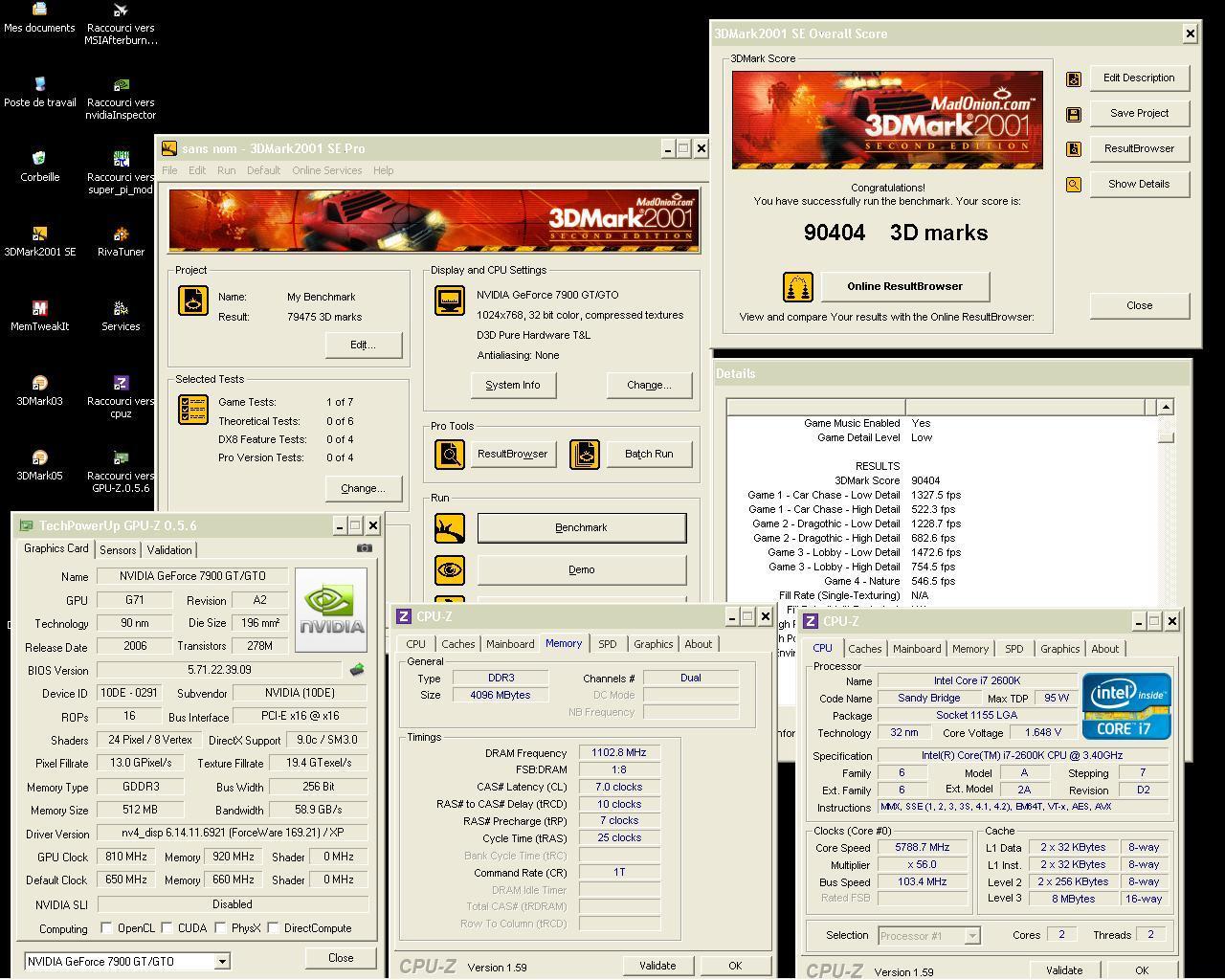Open the Mes documents desktop icon
1225x980 pixels.
coord(39,10)
